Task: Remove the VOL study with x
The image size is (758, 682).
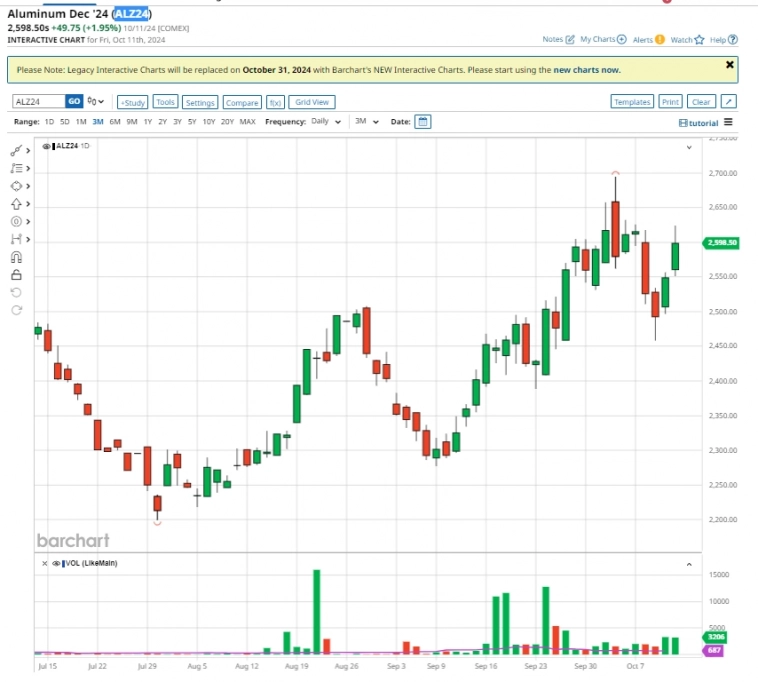Action: pyautogui.click(x=44, y=565)
